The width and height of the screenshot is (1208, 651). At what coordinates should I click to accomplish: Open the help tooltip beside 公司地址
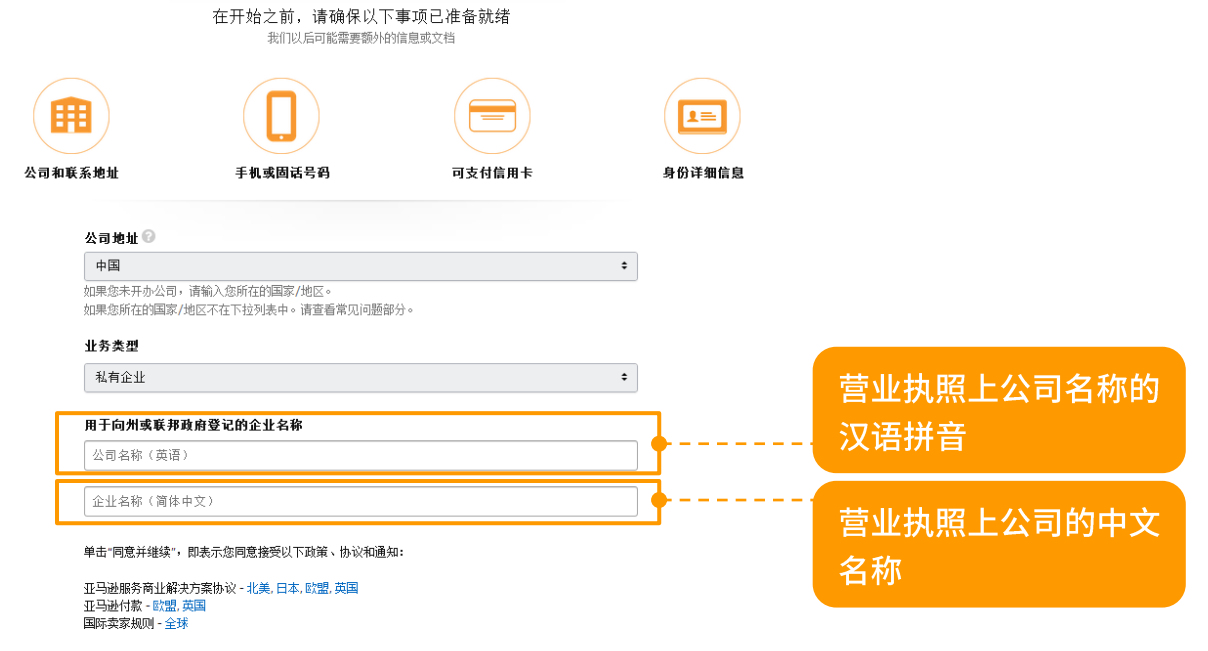[149, 237]
